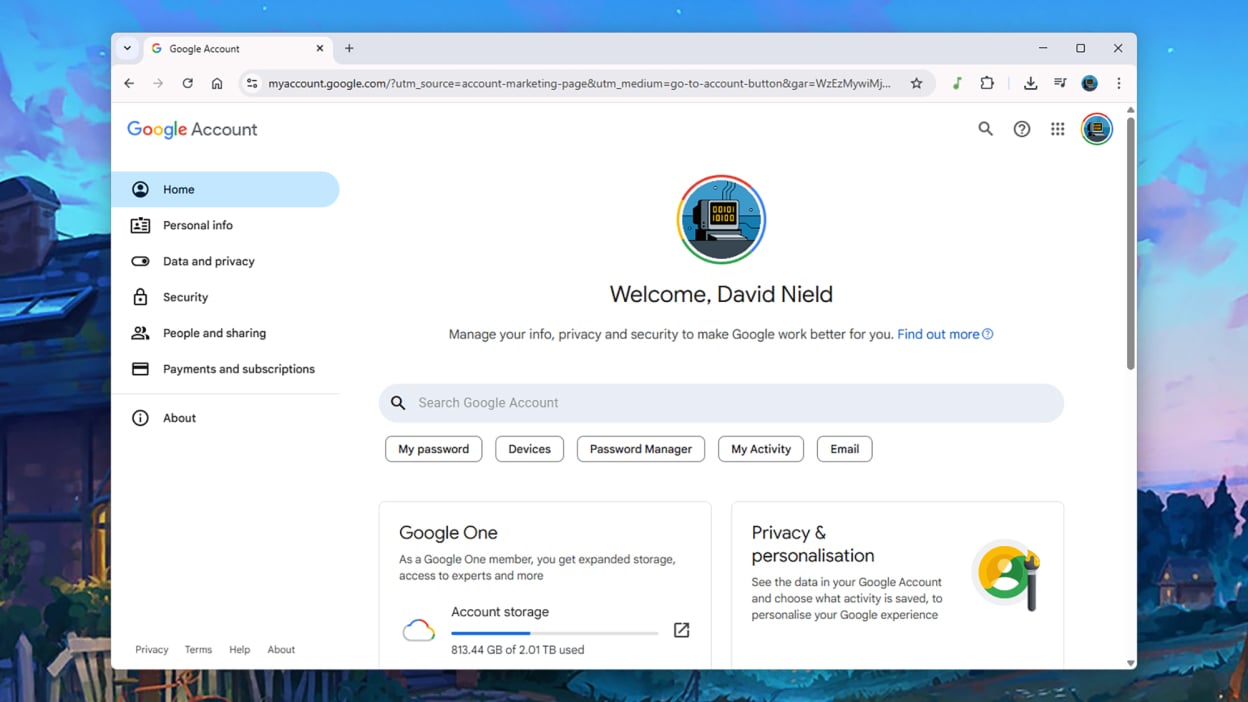
Task: Click the browser home icon
Action: click(x=217, y=84)
